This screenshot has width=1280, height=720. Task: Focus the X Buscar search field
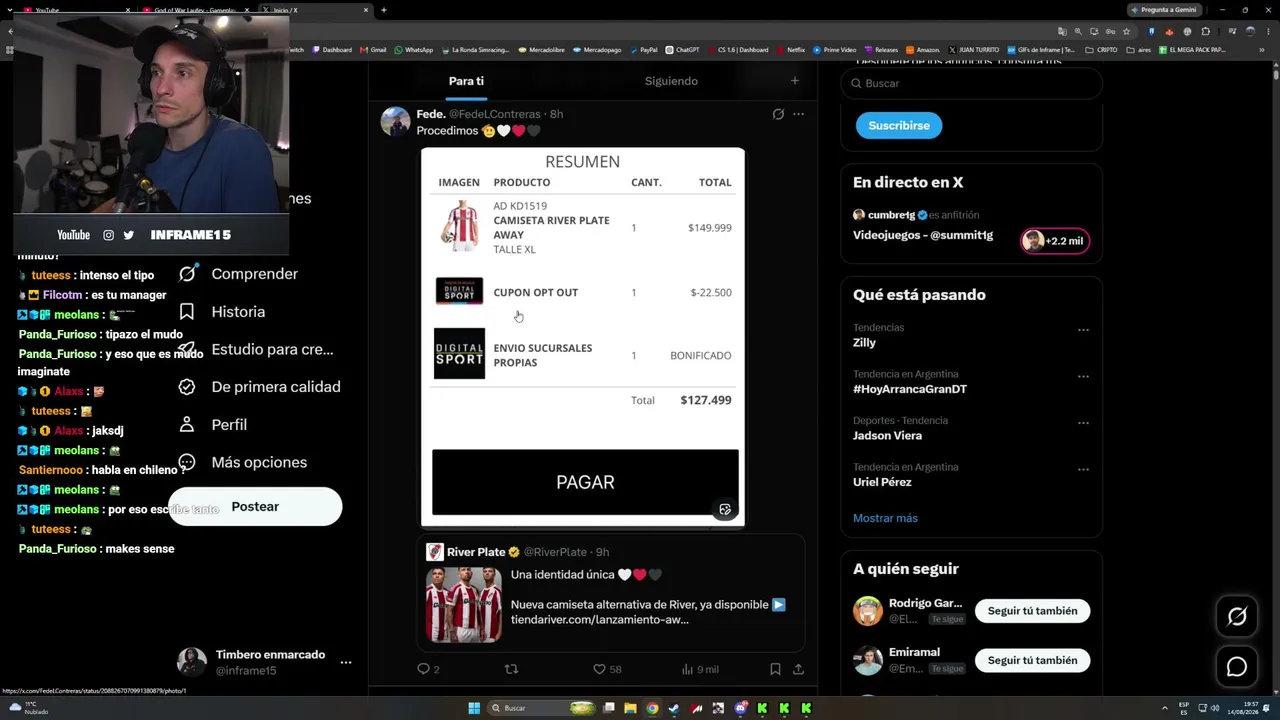pyautogui.click(x=972, y=83)
